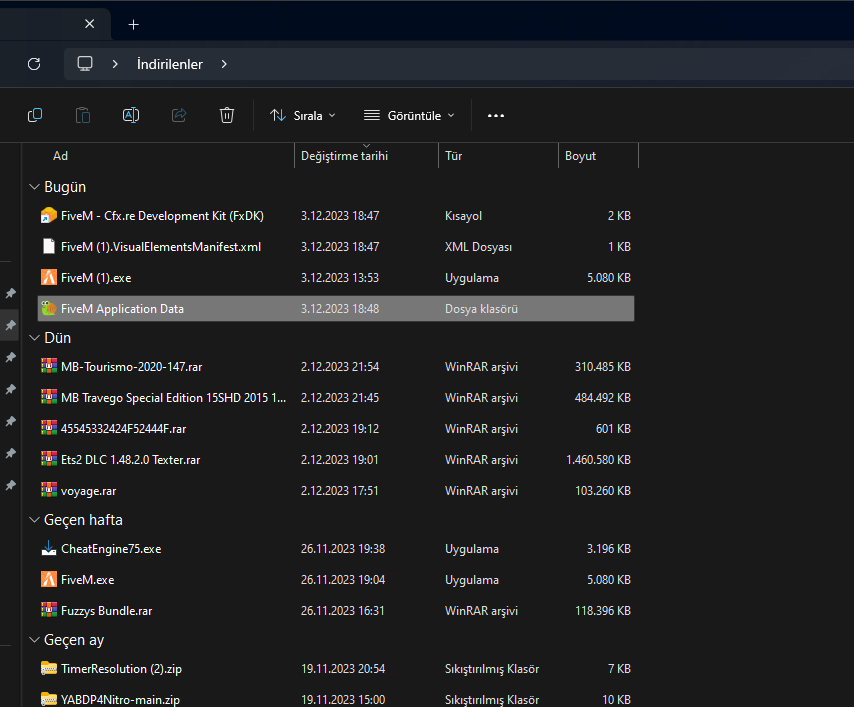Collapse the Dün group
The height and width of the screenshot is (707, 854).
(34, 338)
